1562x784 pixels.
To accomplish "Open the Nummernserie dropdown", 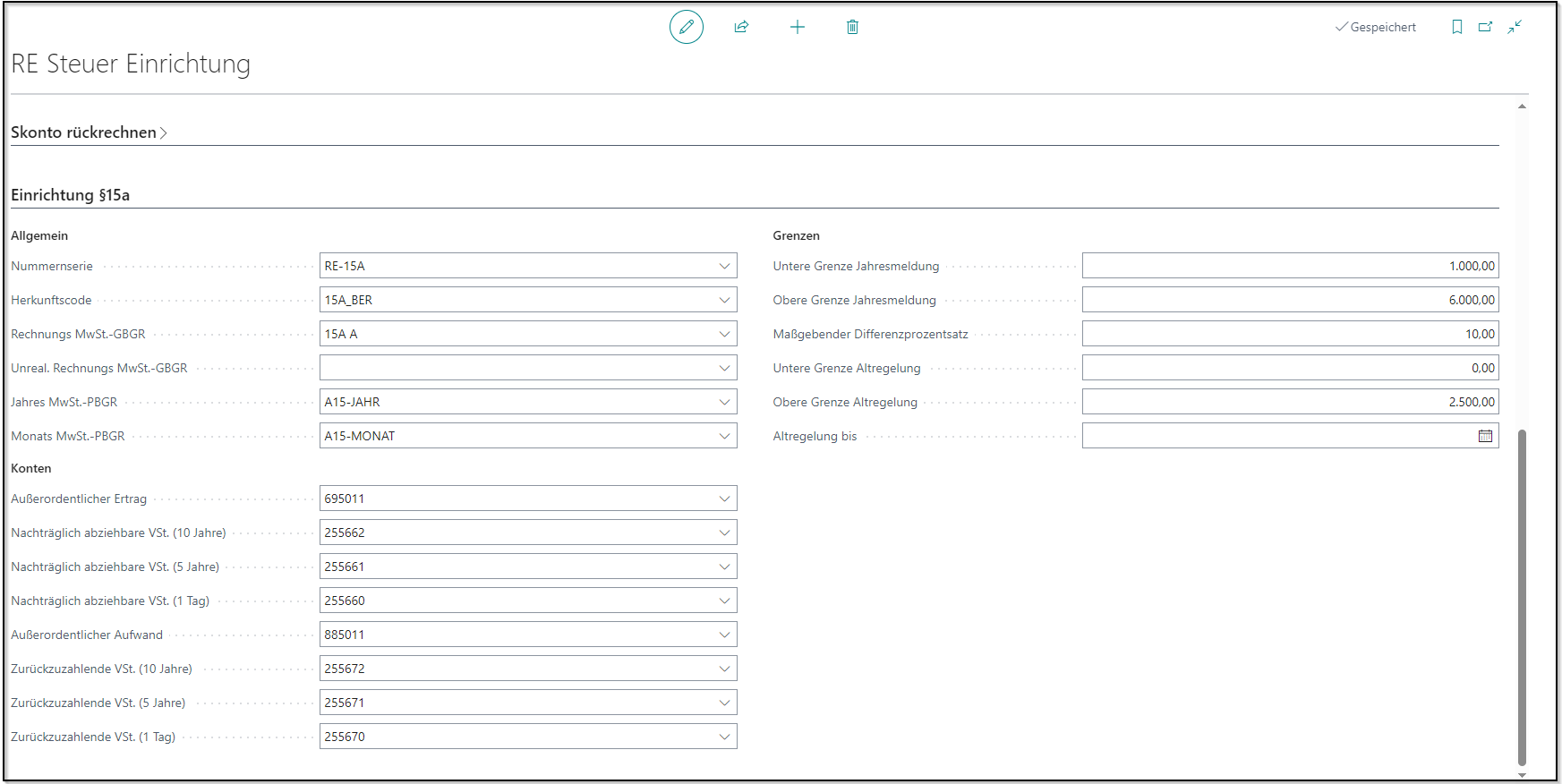I will tap(724, 266).
